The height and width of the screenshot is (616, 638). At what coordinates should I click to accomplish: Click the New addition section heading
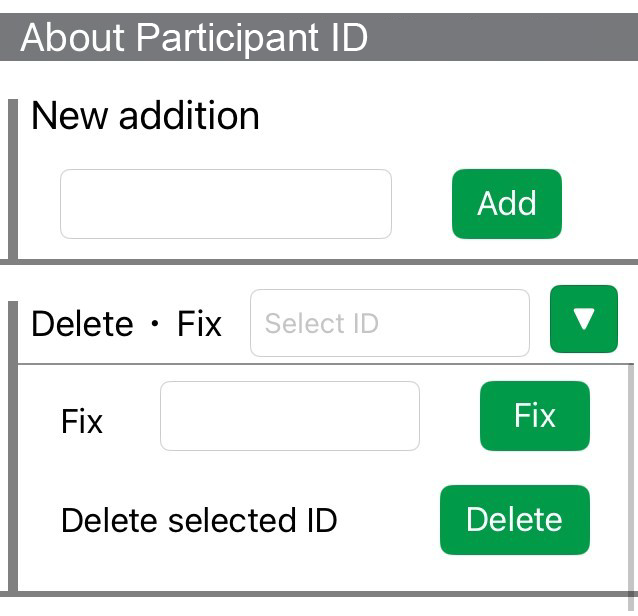click(145, 116)
